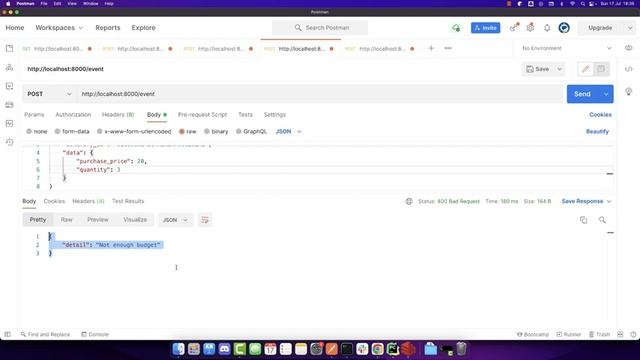Screen dimensions: 640x360
Task: Switch to the Params tab
Action: [34, 115]
